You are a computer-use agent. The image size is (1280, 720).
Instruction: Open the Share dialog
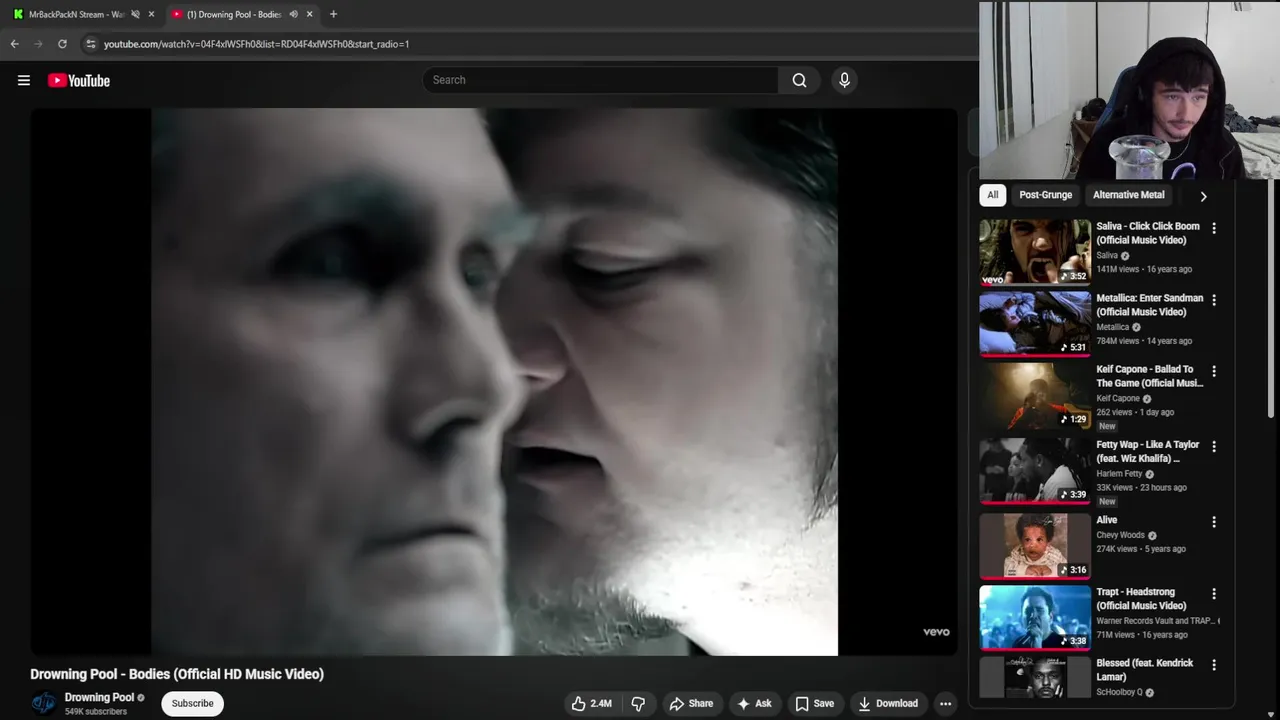tap(691, 703)
